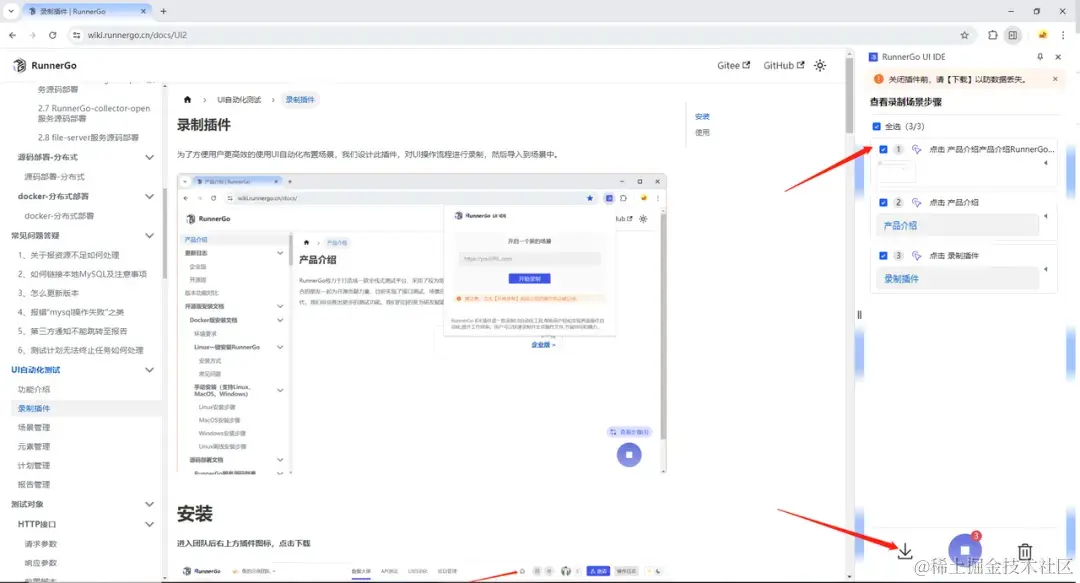
Task: Reload the page with the refresh icon
Action: (52, 35)
